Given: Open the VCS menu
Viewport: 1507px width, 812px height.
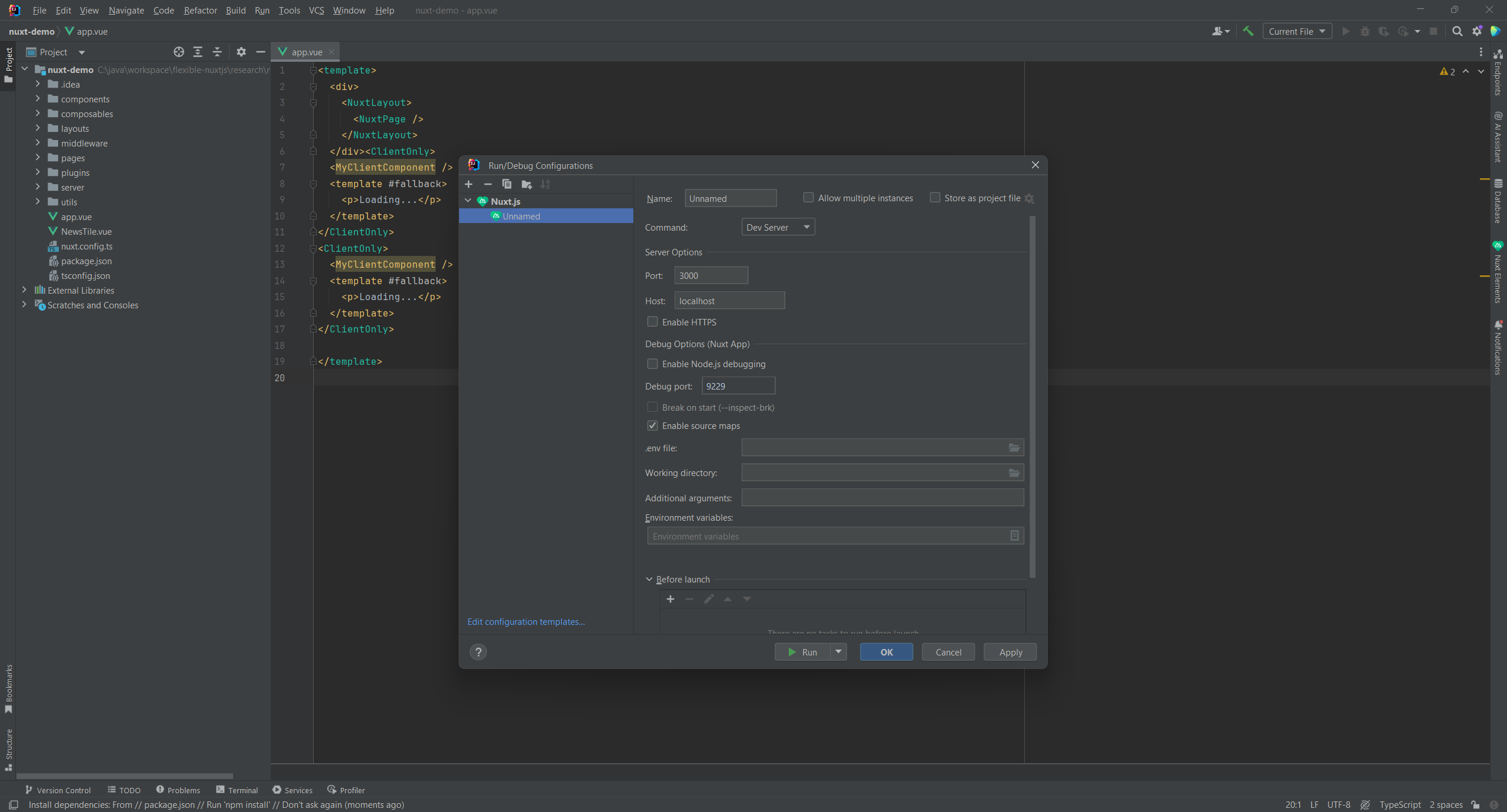Looking at the screenshot, I should [x=316, y=10].
